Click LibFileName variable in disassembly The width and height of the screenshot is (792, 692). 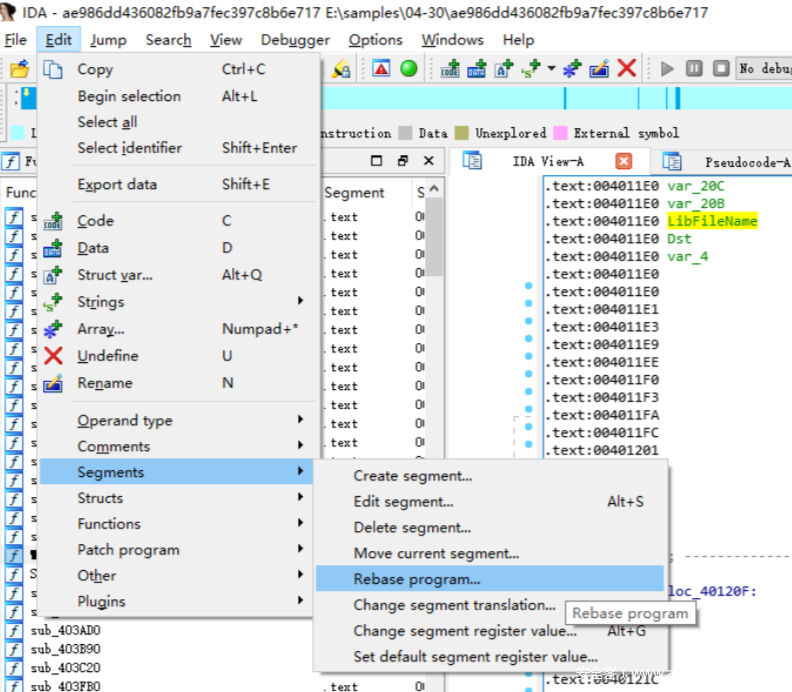(x=712, y=221)
